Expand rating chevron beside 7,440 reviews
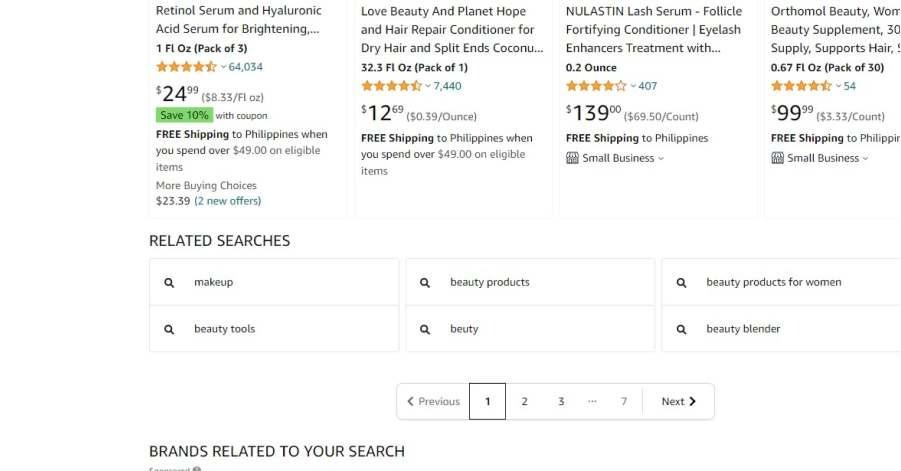Viewport: 901px width, 471px height. point(428,86)
